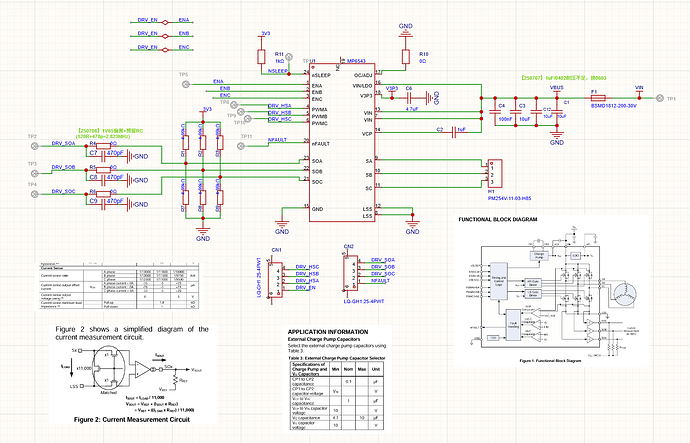Click resistor R11 1kΩ symbol
690x443 pixels.
(x=261, y=57)
